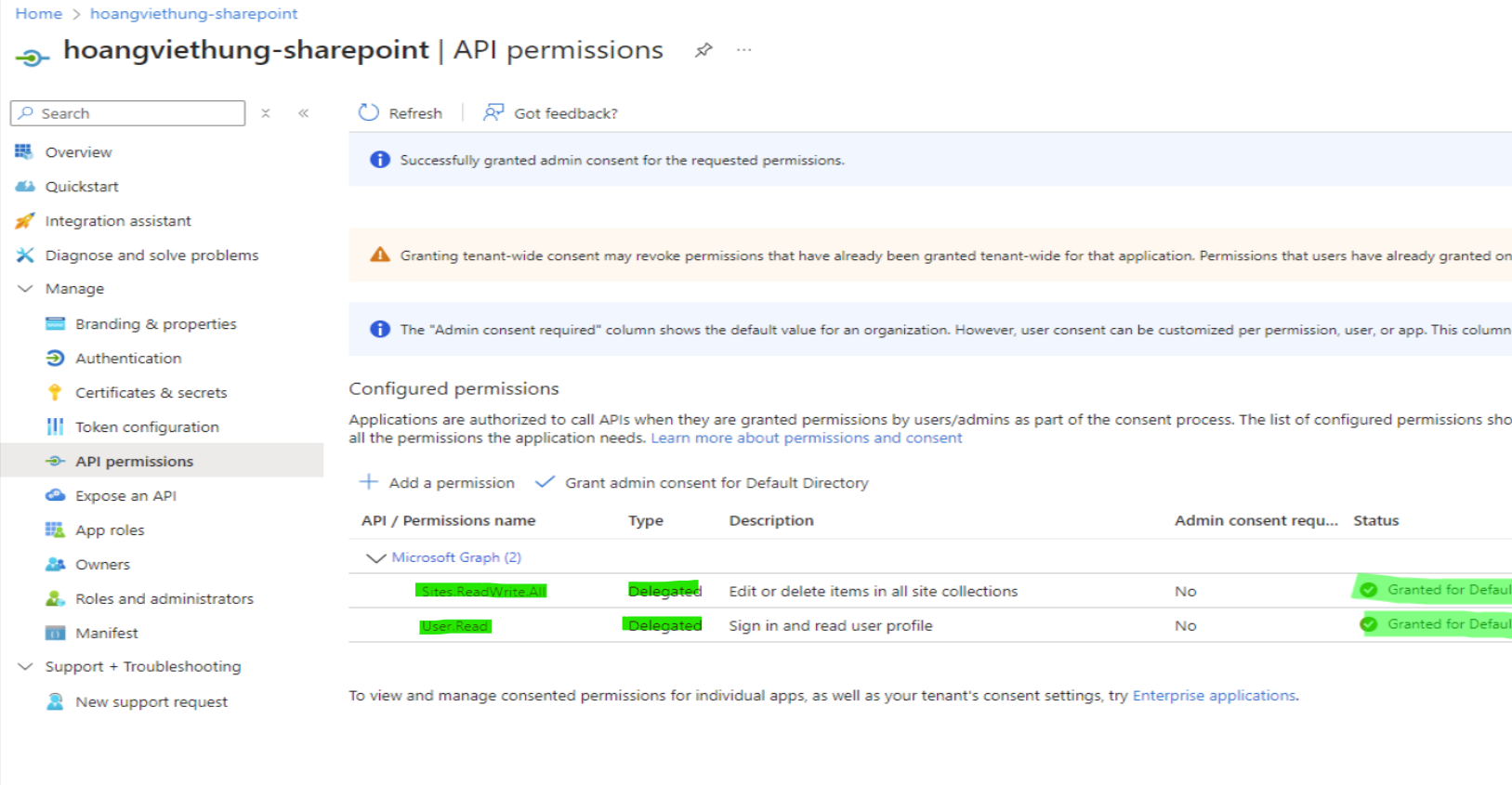The width and height of the screenshot is (1512, 785).
Task: Click the plus icon for Add a permission
Action: [369, 481]
